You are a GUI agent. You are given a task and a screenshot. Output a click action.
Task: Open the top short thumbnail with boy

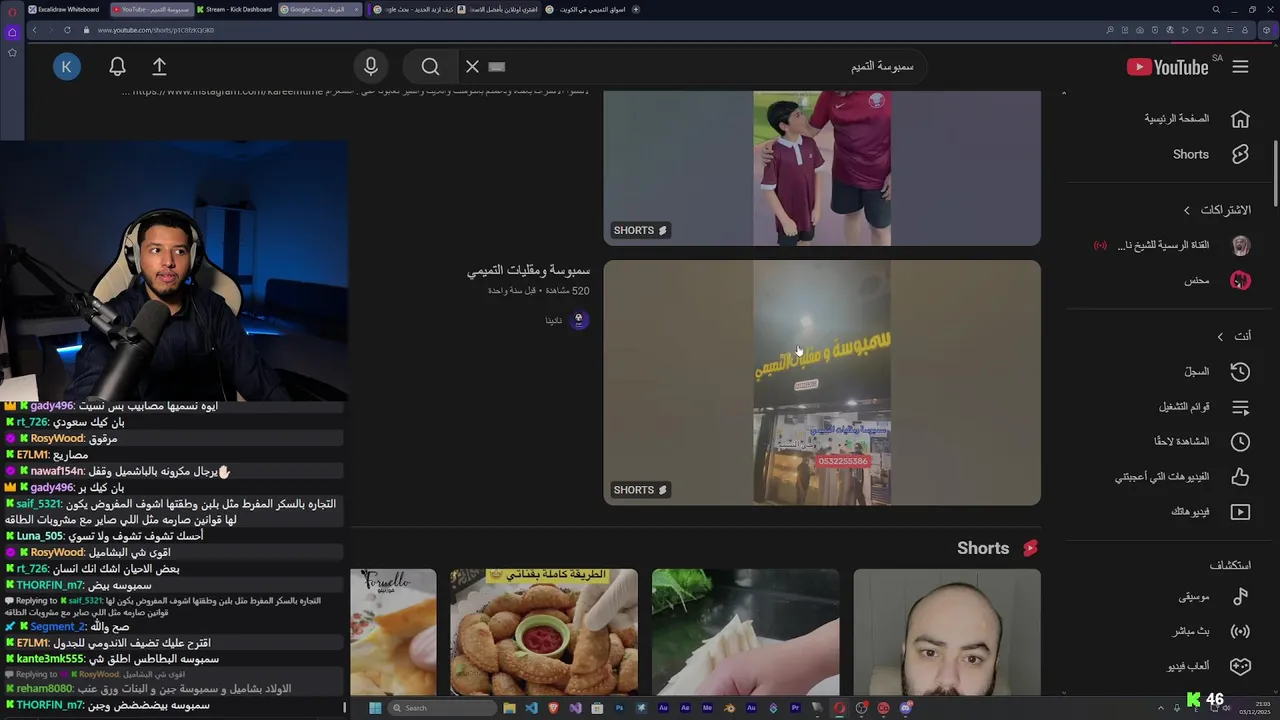click(x=822, y=168)
